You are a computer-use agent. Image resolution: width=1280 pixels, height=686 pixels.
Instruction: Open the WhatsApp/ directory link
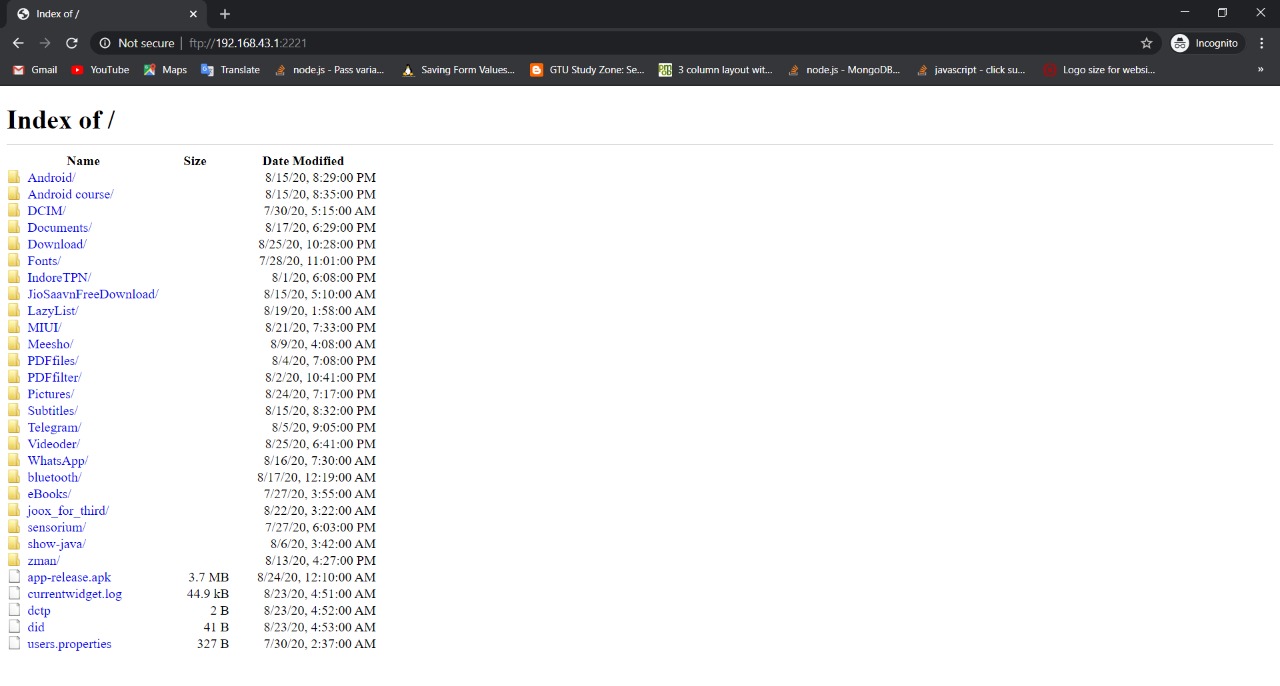click(57, 461)
